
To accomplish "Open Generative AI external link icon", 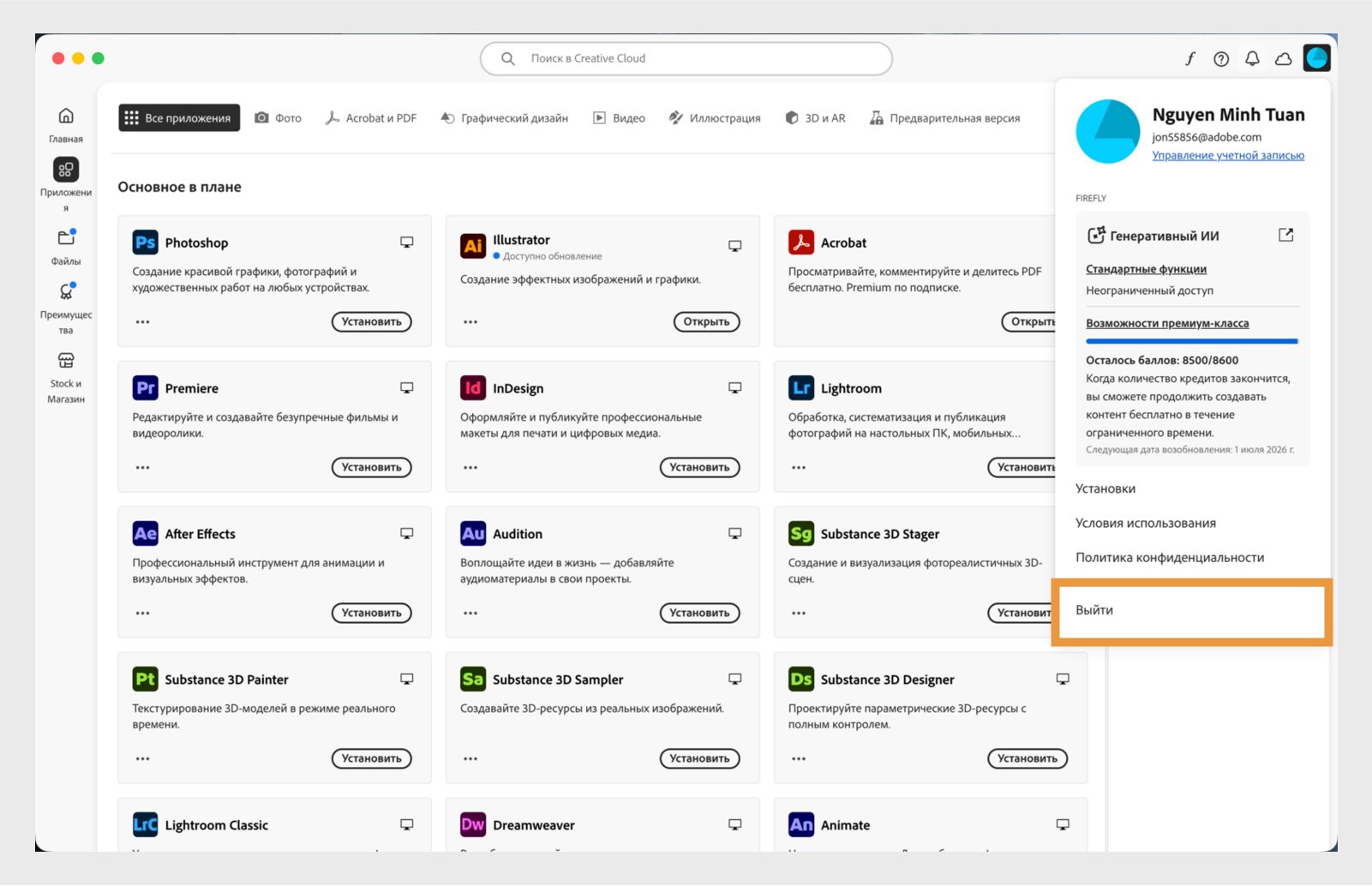I will pos(1285,235).
